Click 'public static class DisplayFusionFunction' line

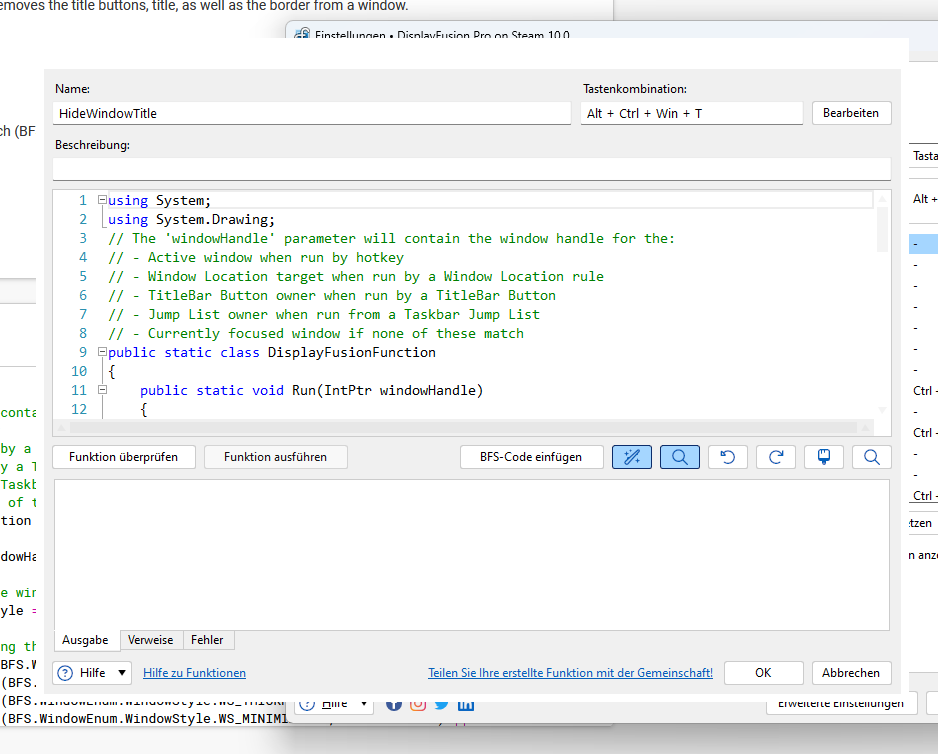tap(272, 352)
